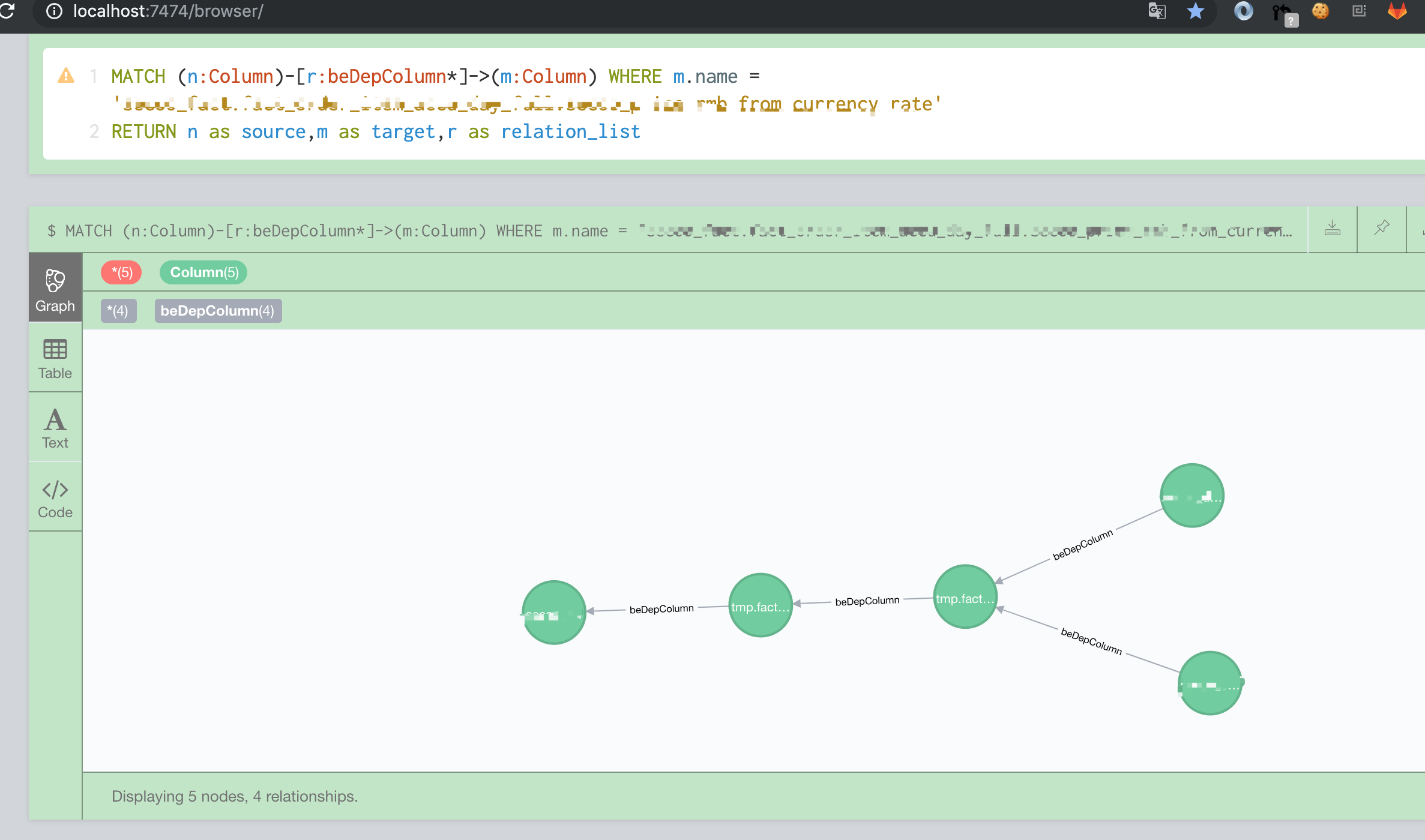The height and width of the screenshot is (840, 1425).
Task: Switch to the Graph view in the sidebar
Action: point(55,288)
